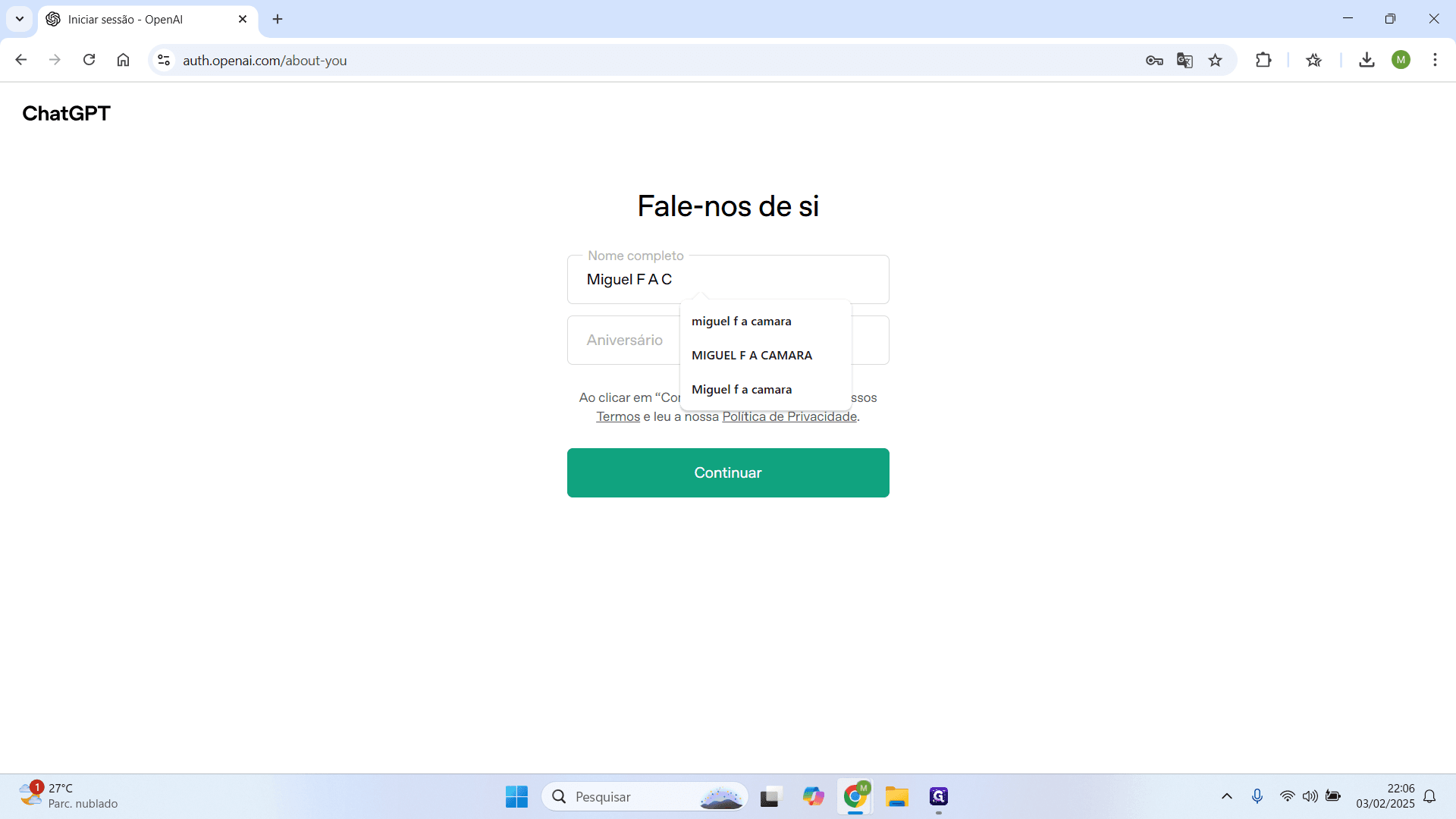
Task: Open the Chrome profile avatar M
Action: [x=1401, y=60]
